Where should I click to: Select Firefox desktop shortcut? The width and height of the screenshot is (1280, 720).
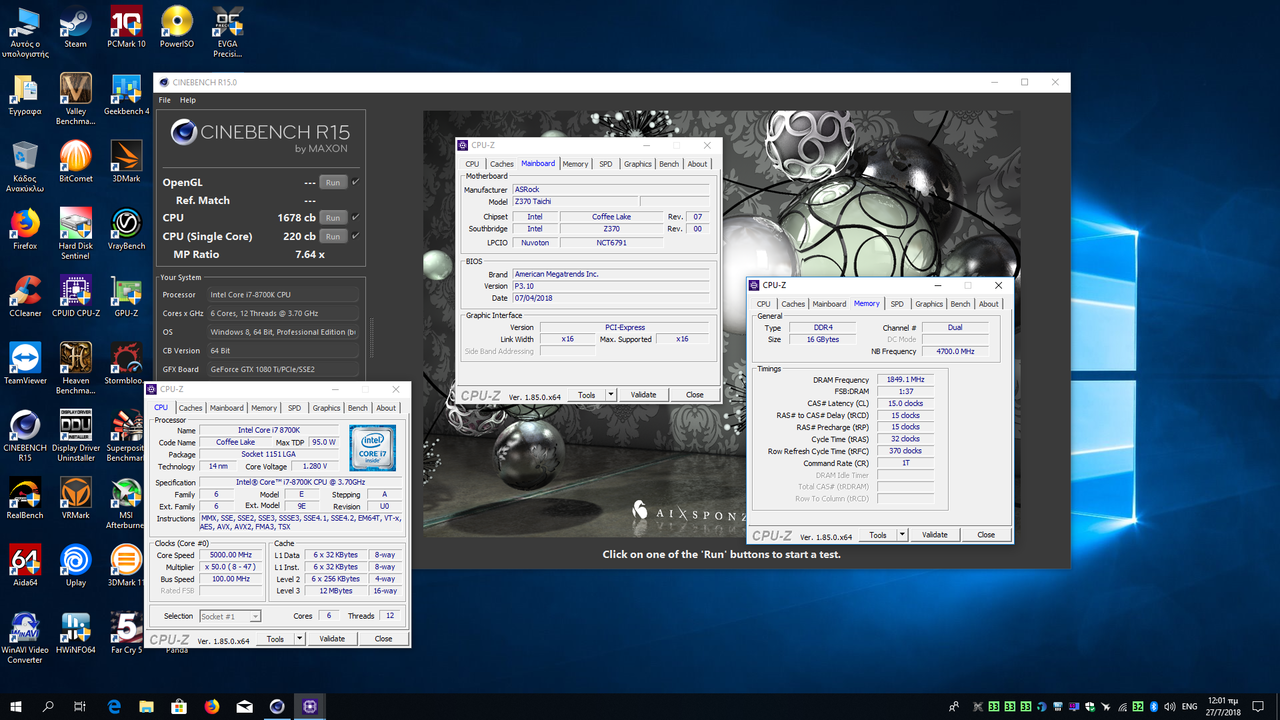(x=25, y=229)
